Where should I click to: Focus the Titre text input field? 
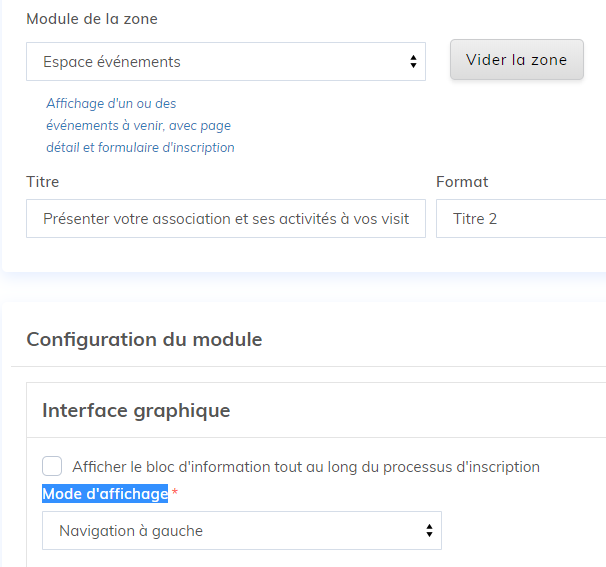click(225, 218)
